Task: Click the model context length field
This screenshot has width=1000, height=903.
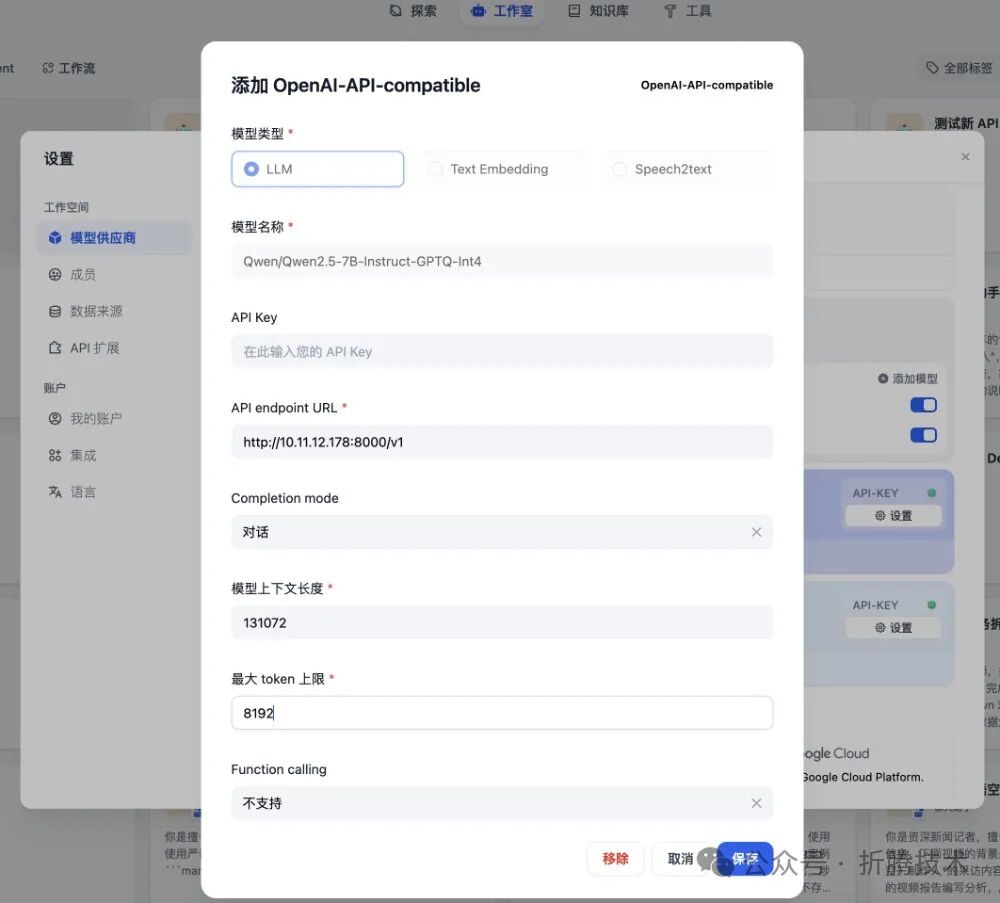Action: tap(502, 622)
